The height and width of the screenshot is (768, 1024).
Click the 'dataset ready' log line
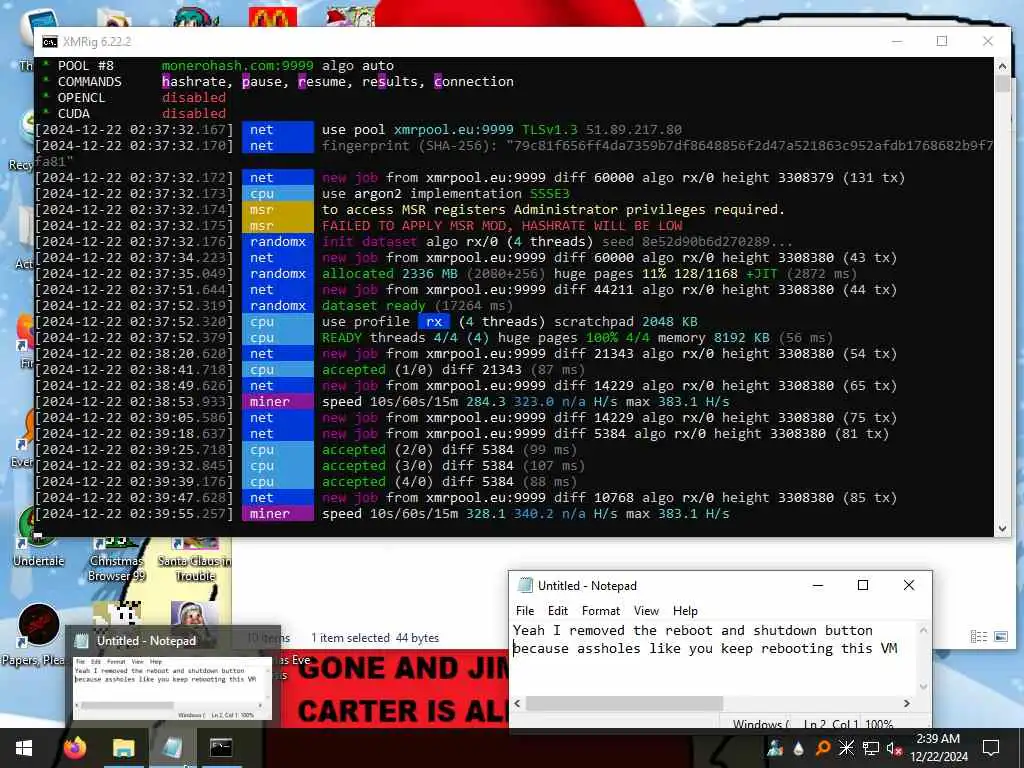[x=374, y=306]
